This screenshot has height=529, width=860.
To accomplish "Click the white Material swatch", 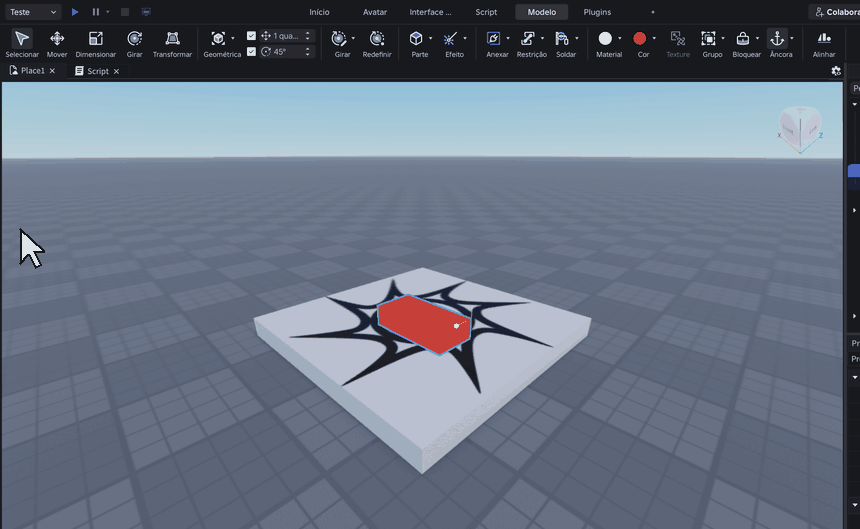I will (605, 38).
